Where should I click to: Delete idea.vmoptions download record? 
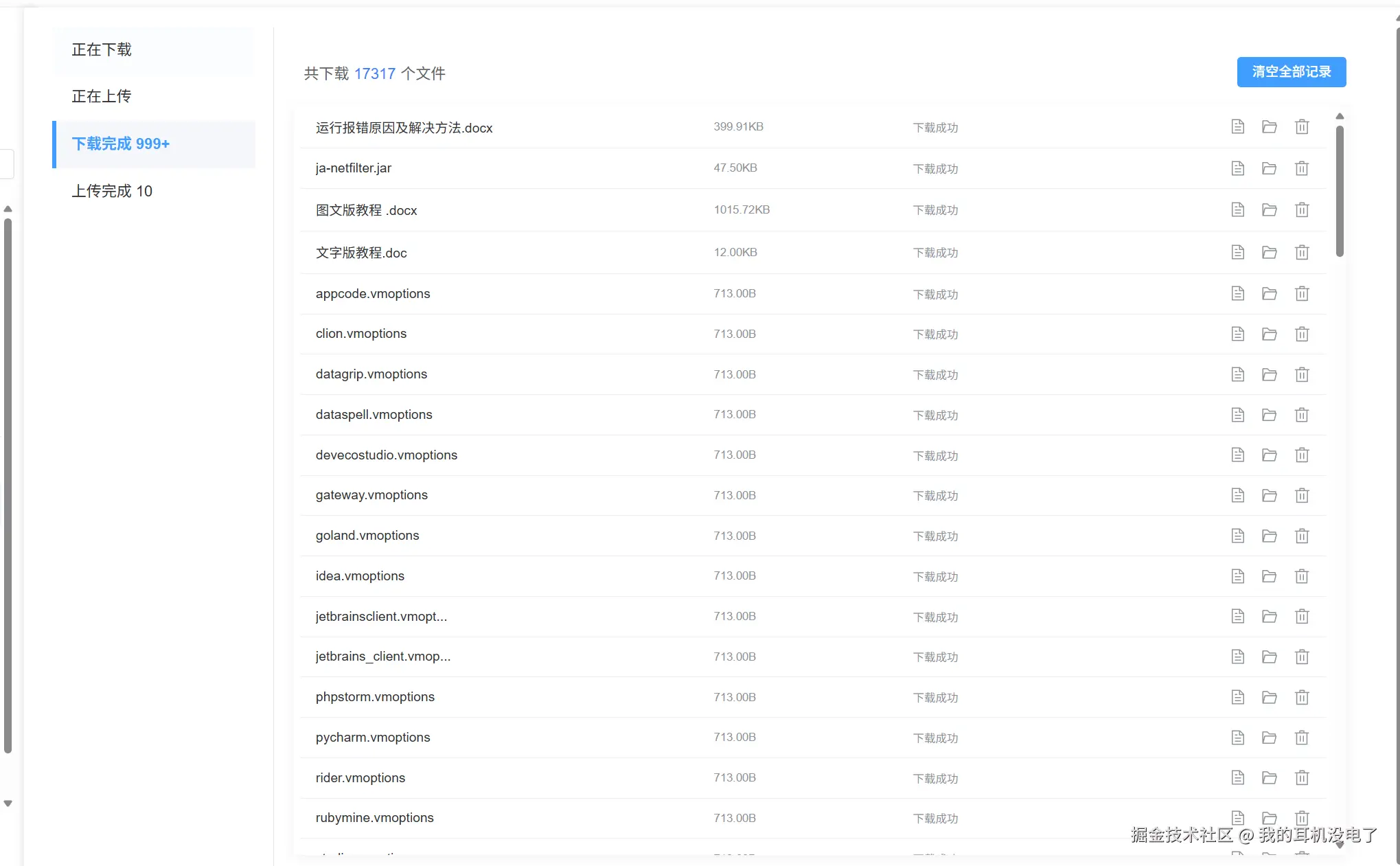[1302, 576]
